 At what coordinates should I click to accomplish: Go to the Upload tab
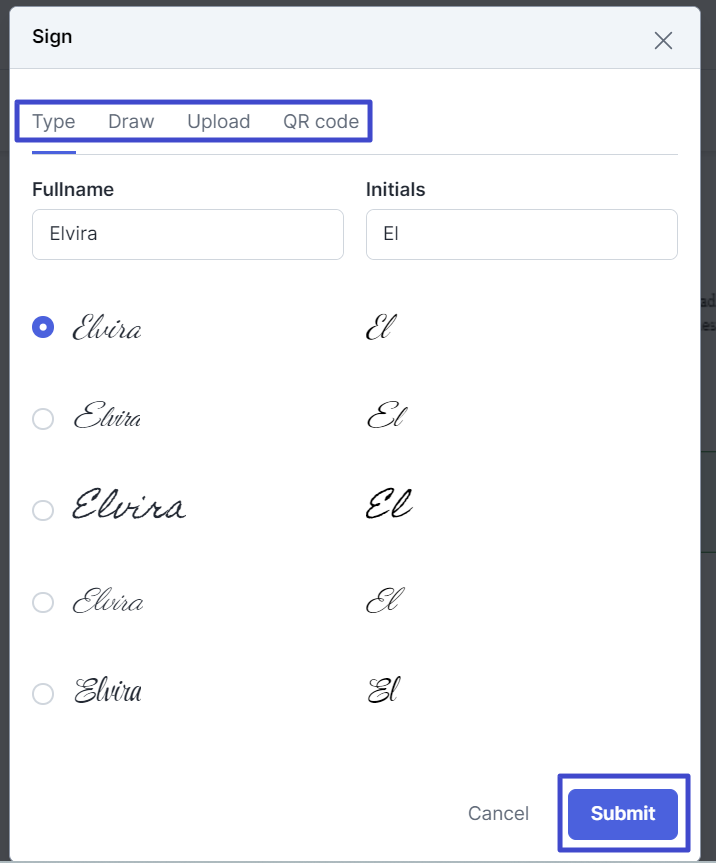(218, 121)
